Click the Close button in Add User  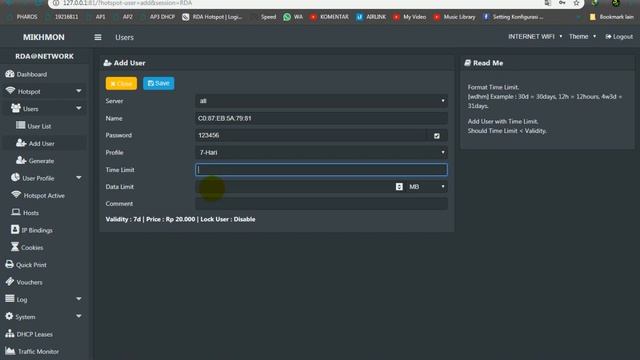click(x=121, y=83)
